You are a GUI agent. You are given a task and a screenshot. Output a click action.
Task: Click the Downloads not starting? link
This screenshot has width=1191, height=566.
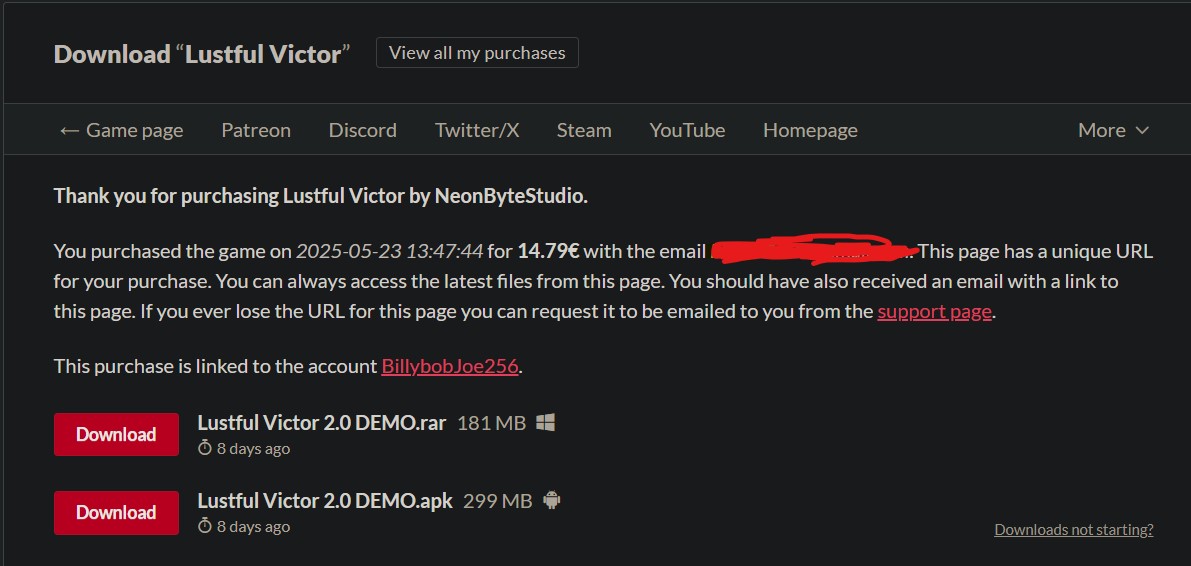tap(1073, 529)
